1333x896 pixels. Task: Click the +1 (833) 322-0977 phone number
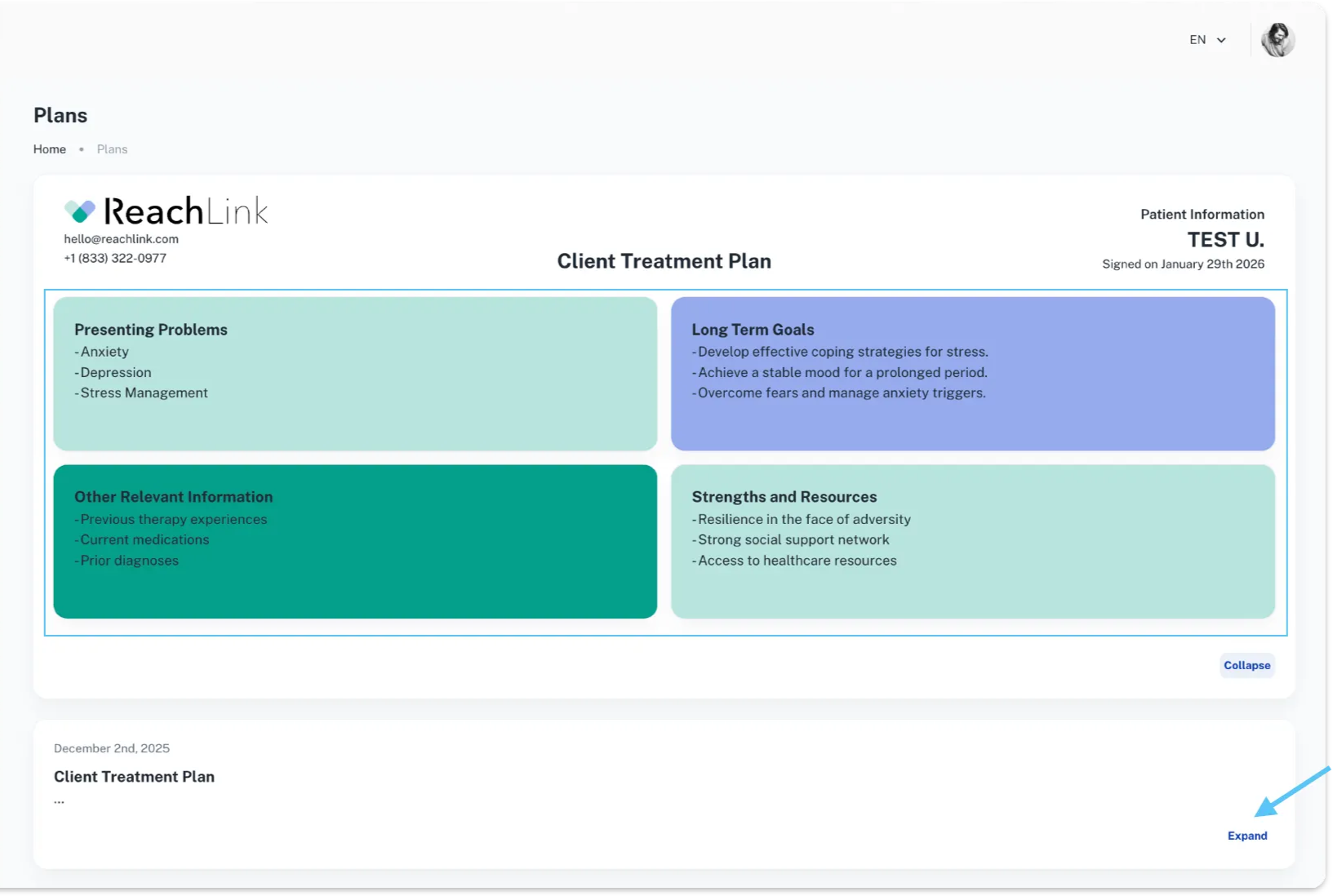pos(115,258)
